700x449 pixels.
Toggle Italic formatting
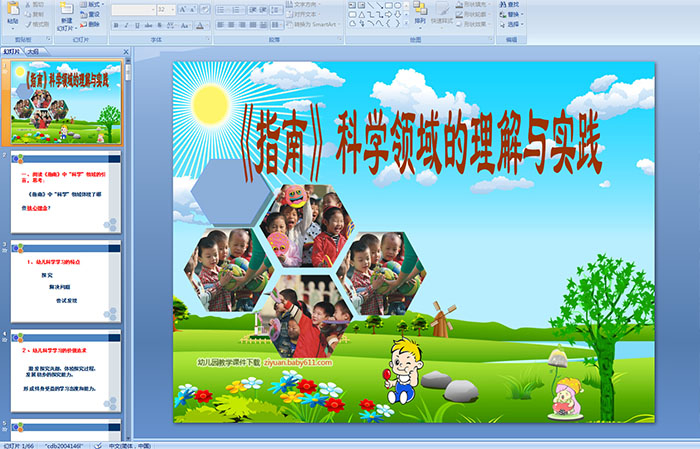(126, 25)
